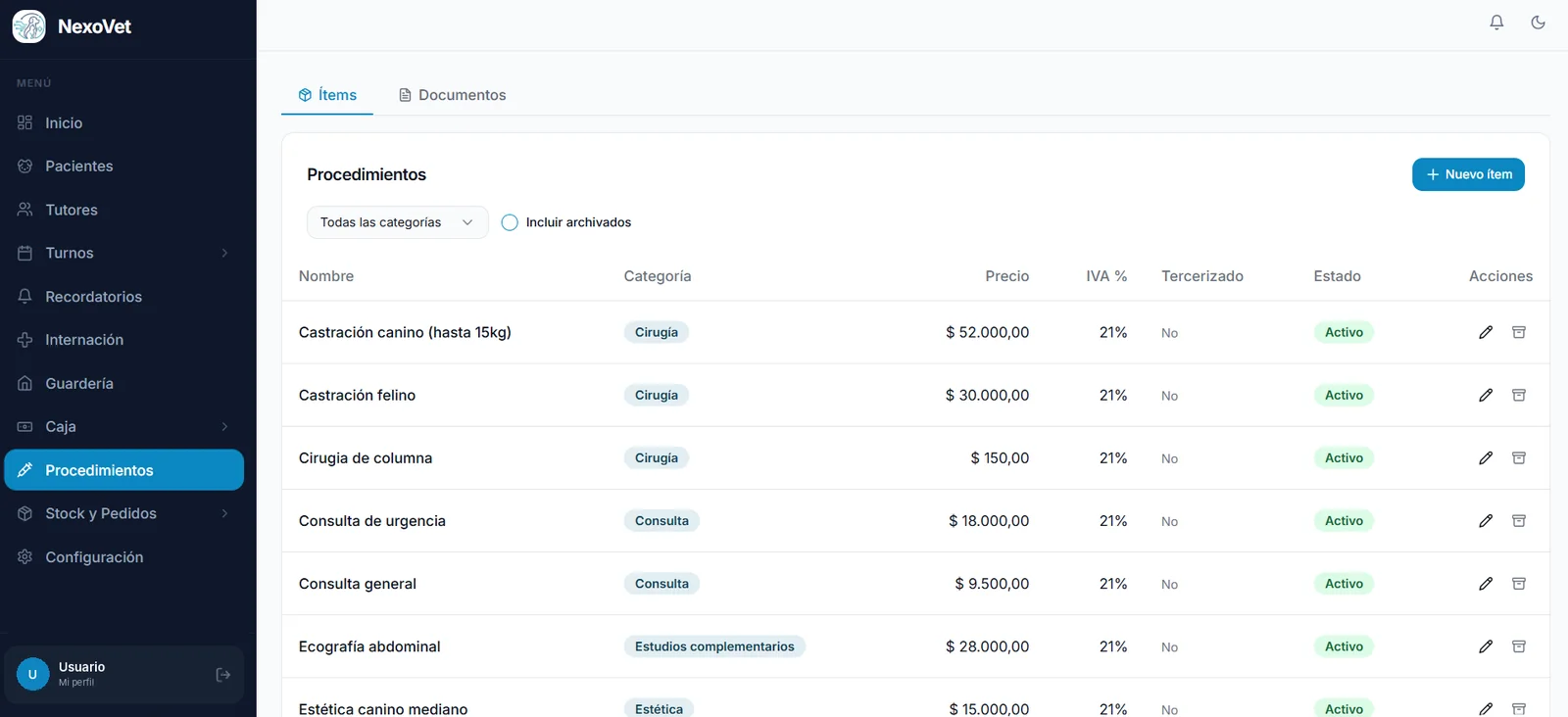Select Procedimientos in sidebar

coord(123,470)
